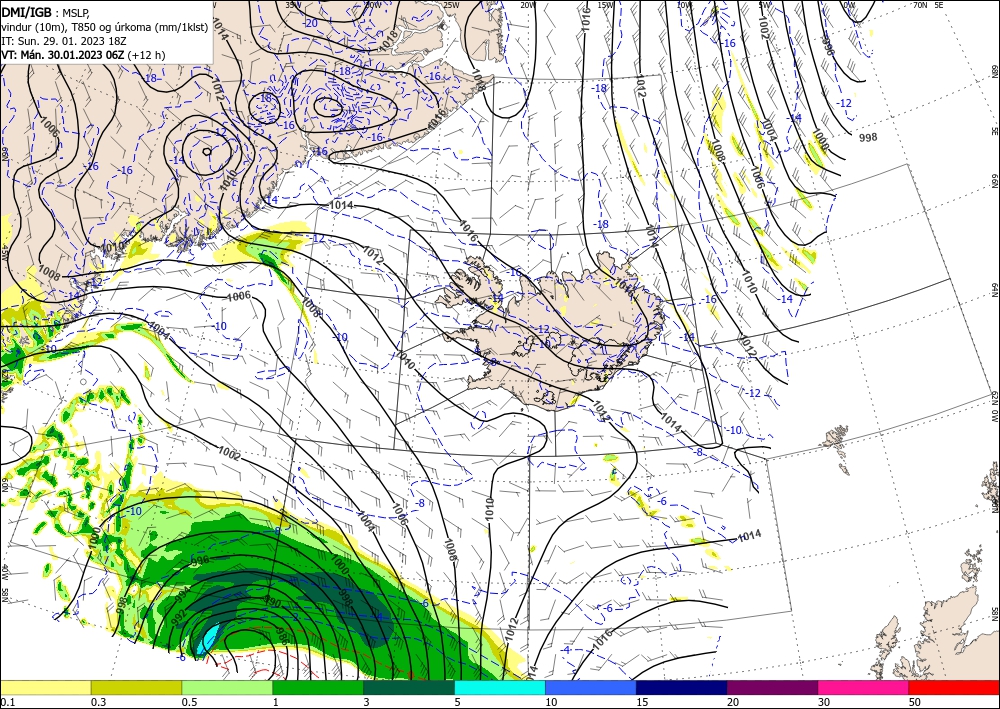1000x709 pixels.
Task: Select the light green 0.5–1 legend swatch
Action: tap(227, 687)
